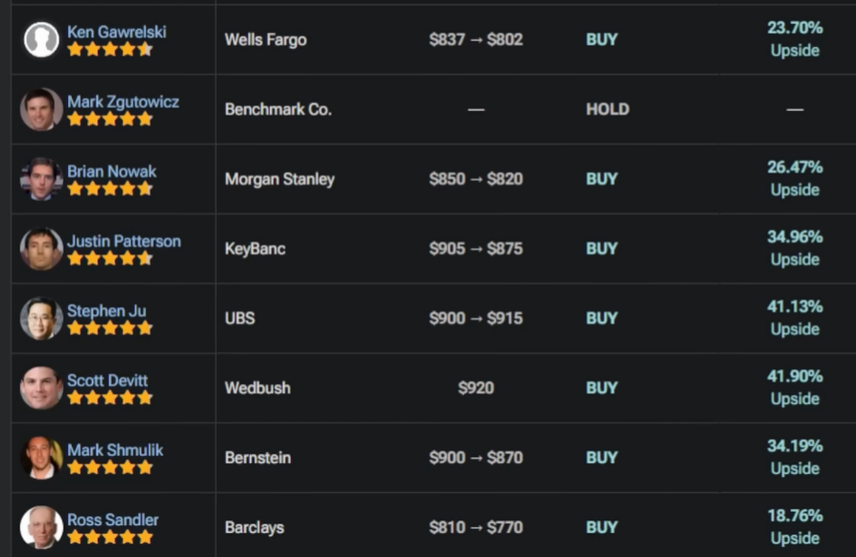This screenshot has width=856, height=557.
Task: Click the BUY rating in Wedbush row
Action: pos(602,388)
